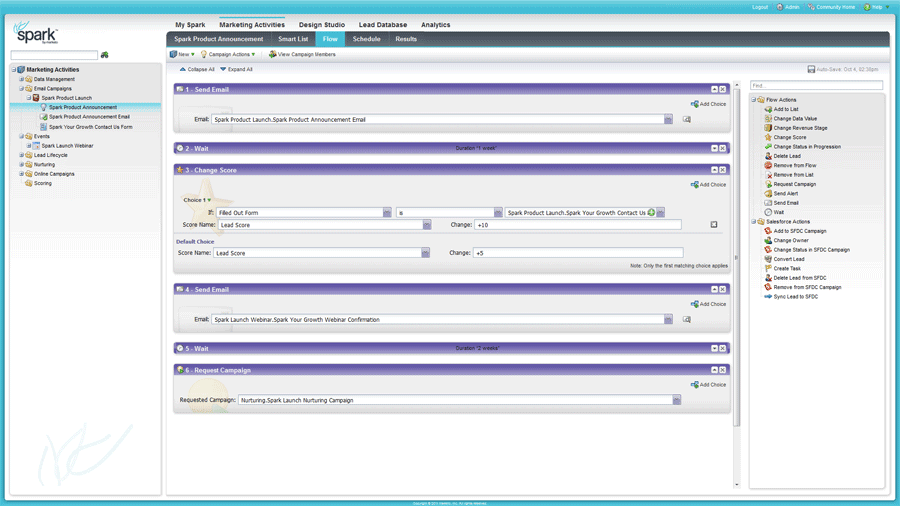Viewport: 900px width, 506px height.
Task: Open the Default Choice Score Name dropdown
Action: click(425, 253)
